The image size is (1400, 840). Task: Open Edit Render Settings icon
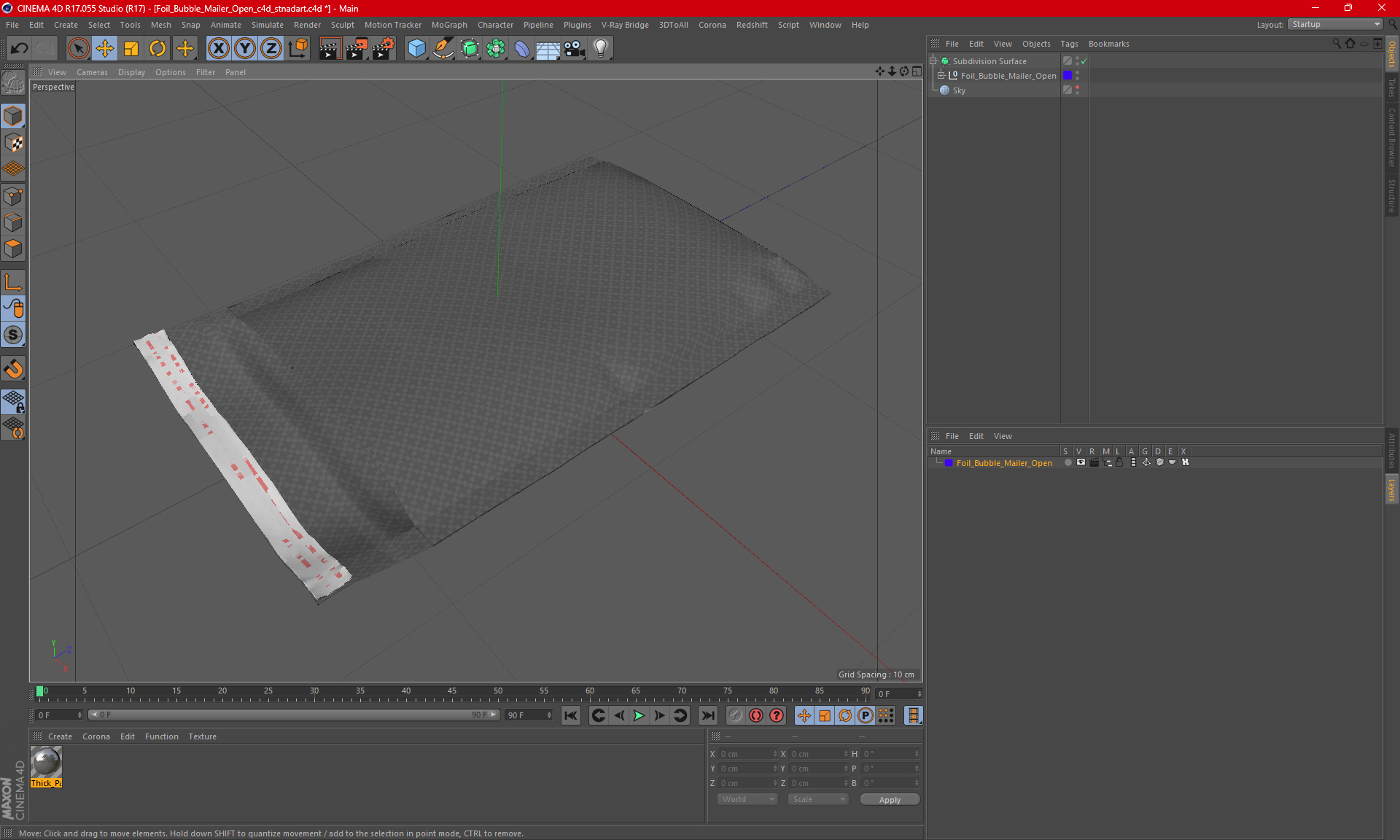(x=384, y=48)
